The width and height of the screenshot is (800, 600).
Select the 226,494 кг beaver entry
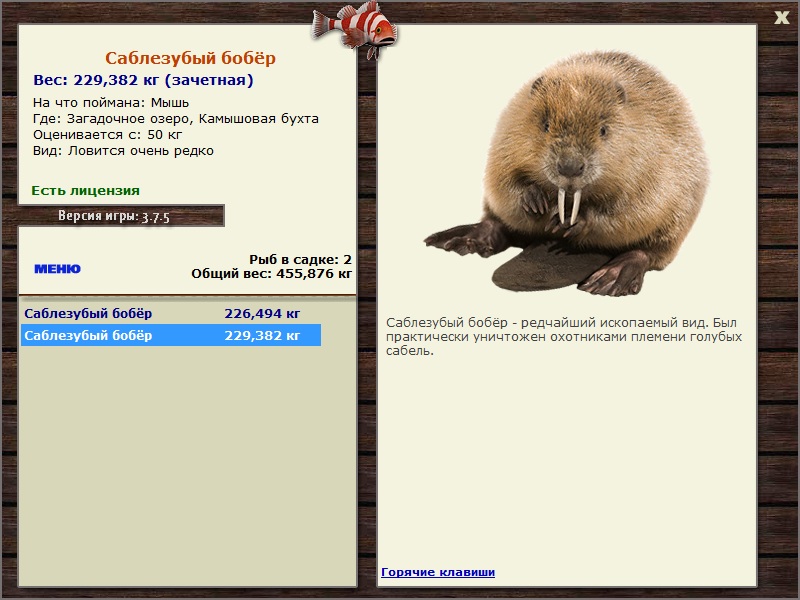tap(171, 313)
